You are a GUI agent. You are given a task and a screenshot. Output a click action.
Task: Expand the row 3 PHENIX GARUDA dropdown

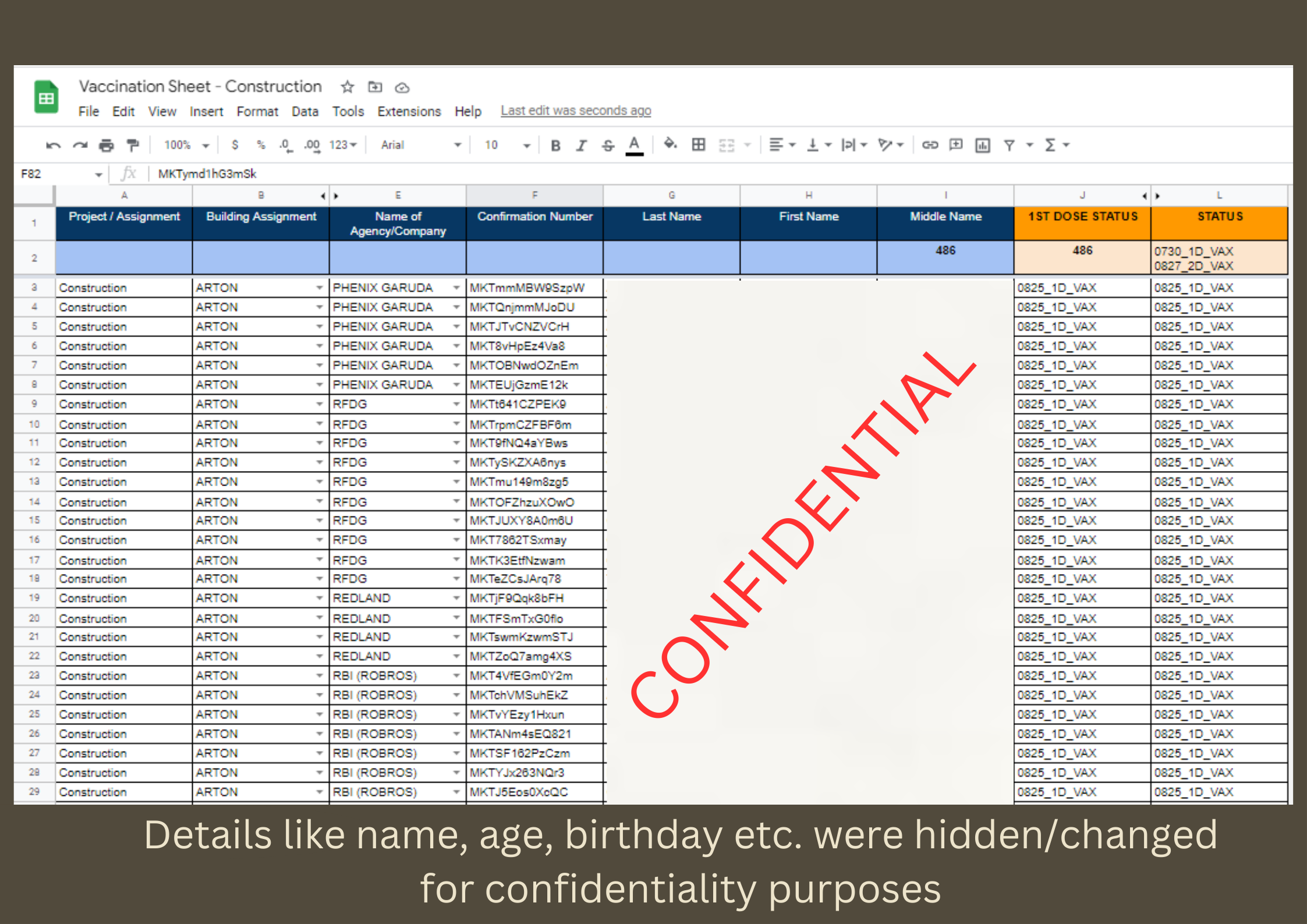click(x=456, y=288)
